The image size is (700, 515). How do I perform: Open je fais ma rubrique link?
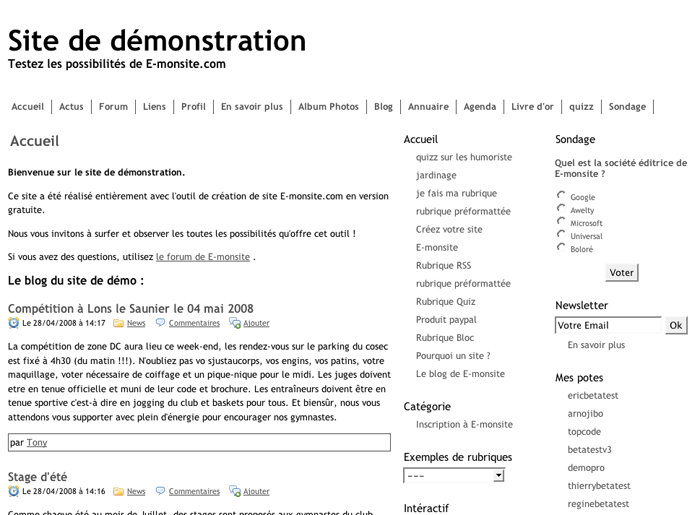(x=456, y=193)
